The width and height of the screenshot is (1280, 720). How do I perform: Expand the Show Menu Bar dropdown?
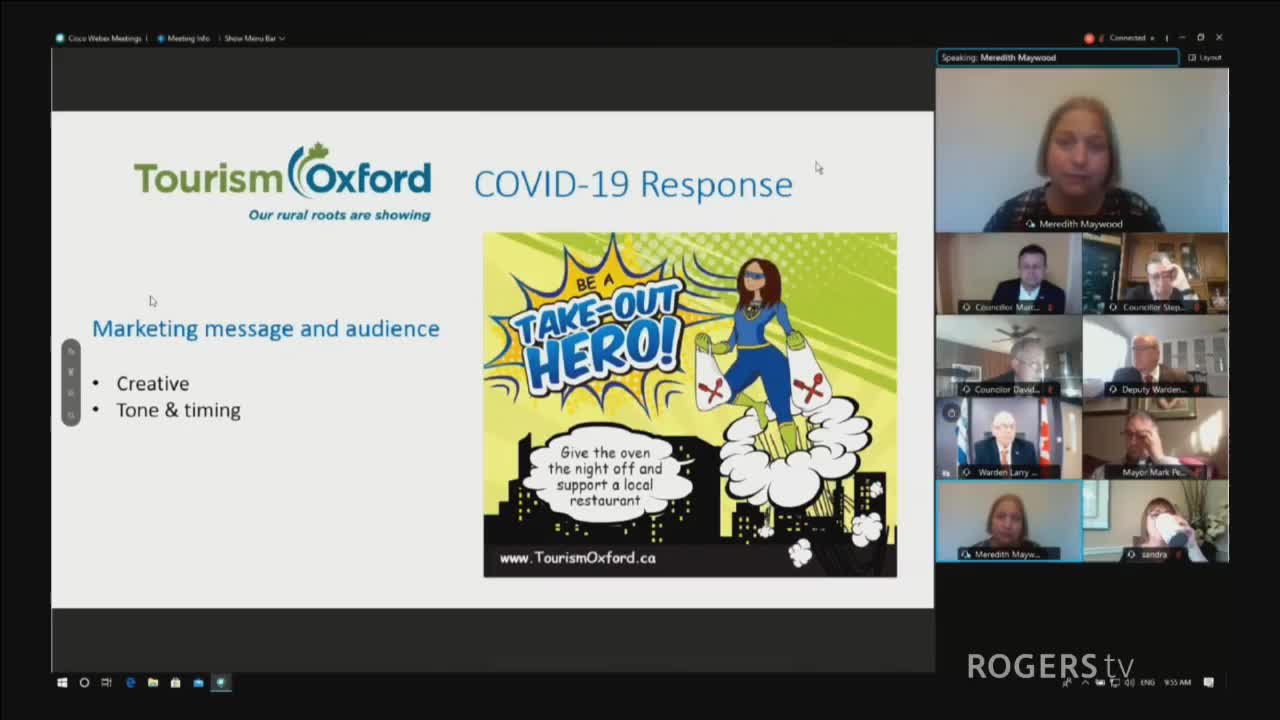[254, 38]
